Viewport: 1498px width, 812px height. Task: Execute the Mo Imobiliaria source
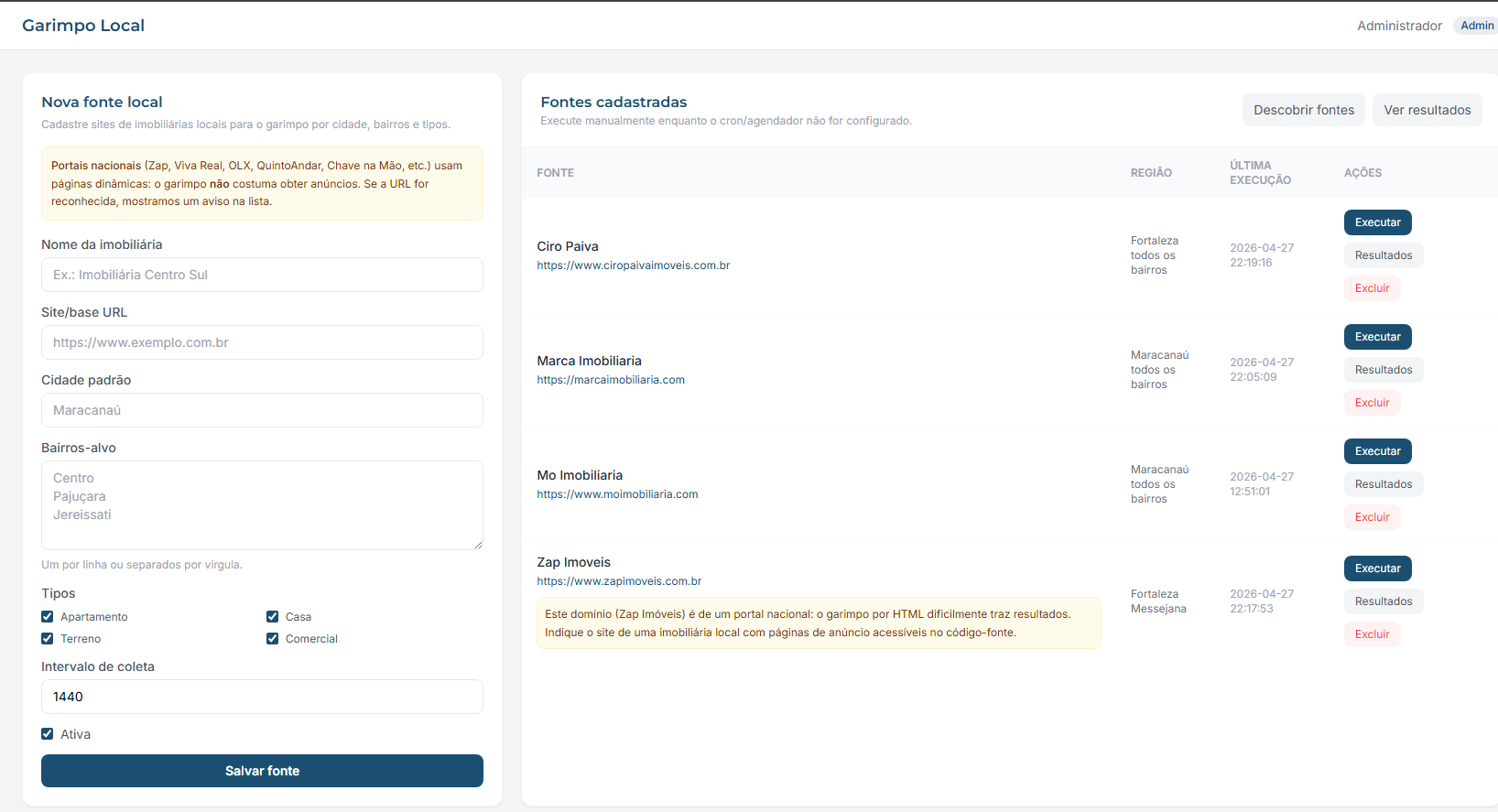[1378, 451]
